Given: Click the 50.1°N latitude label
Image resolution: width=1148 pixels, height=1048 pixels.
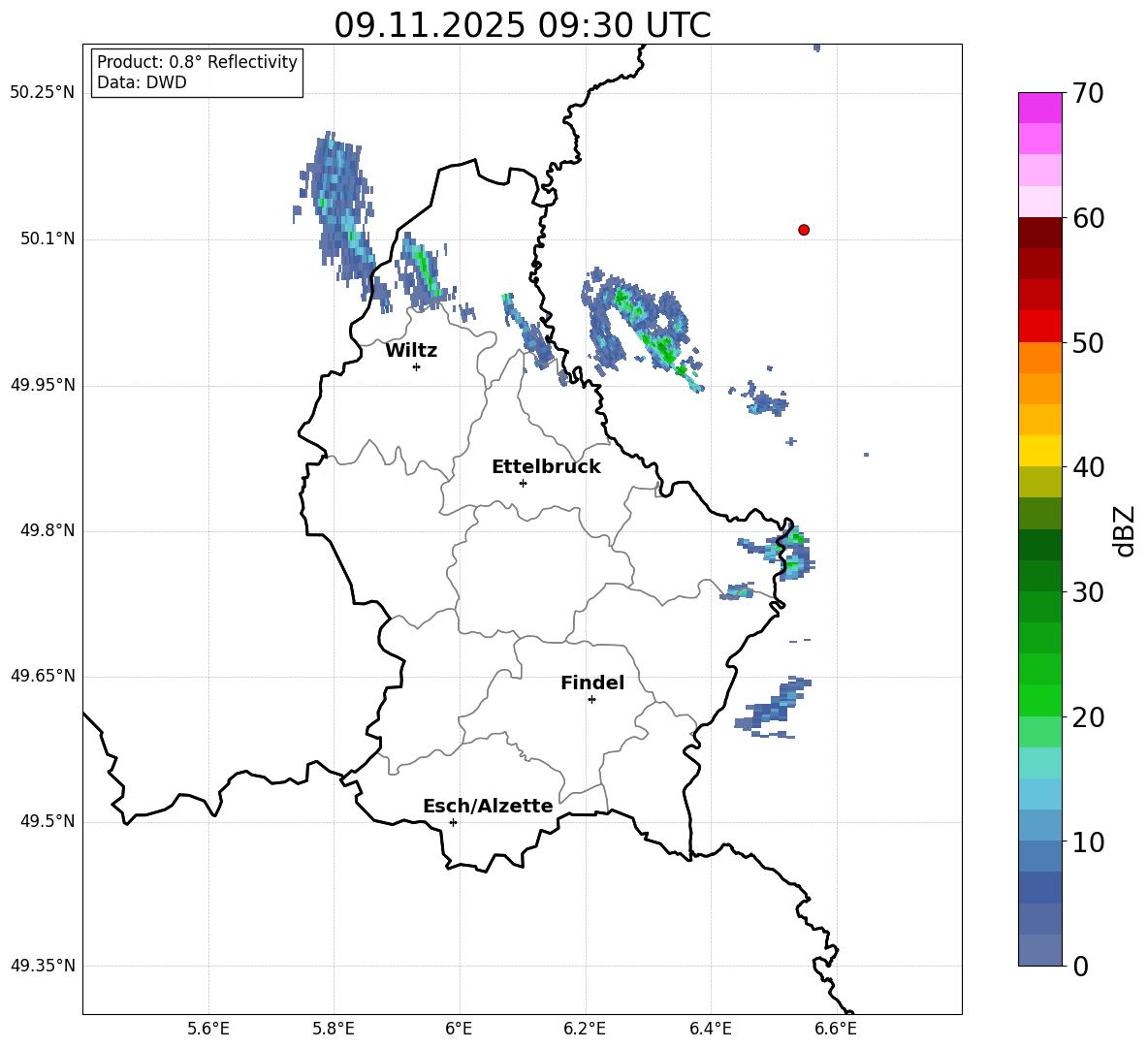Looking at the screenshot, I should pyautogui.click(x=48, y=238).
